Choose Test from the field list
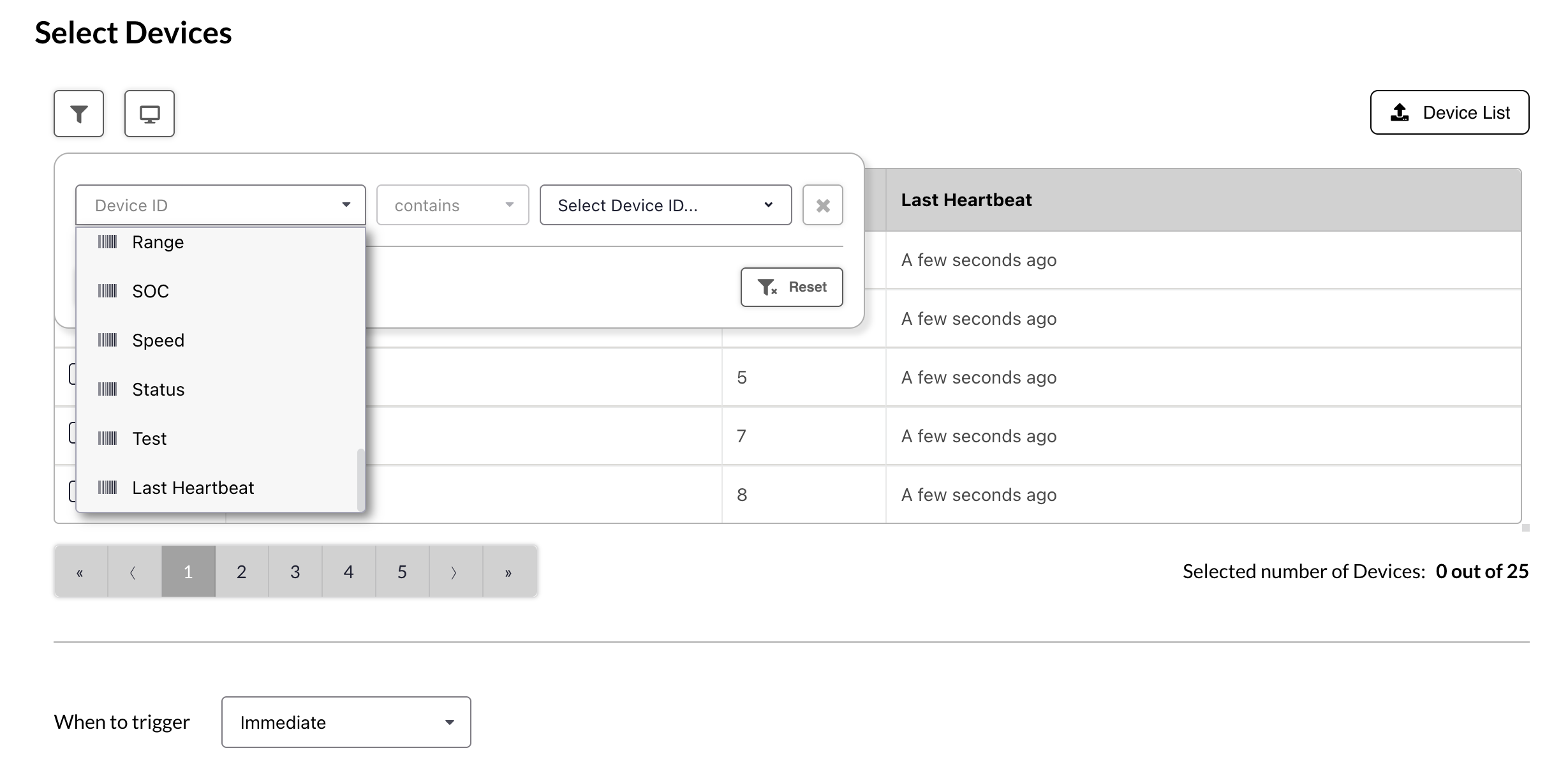Screen dimensions: 1568x762 [149, 438]
